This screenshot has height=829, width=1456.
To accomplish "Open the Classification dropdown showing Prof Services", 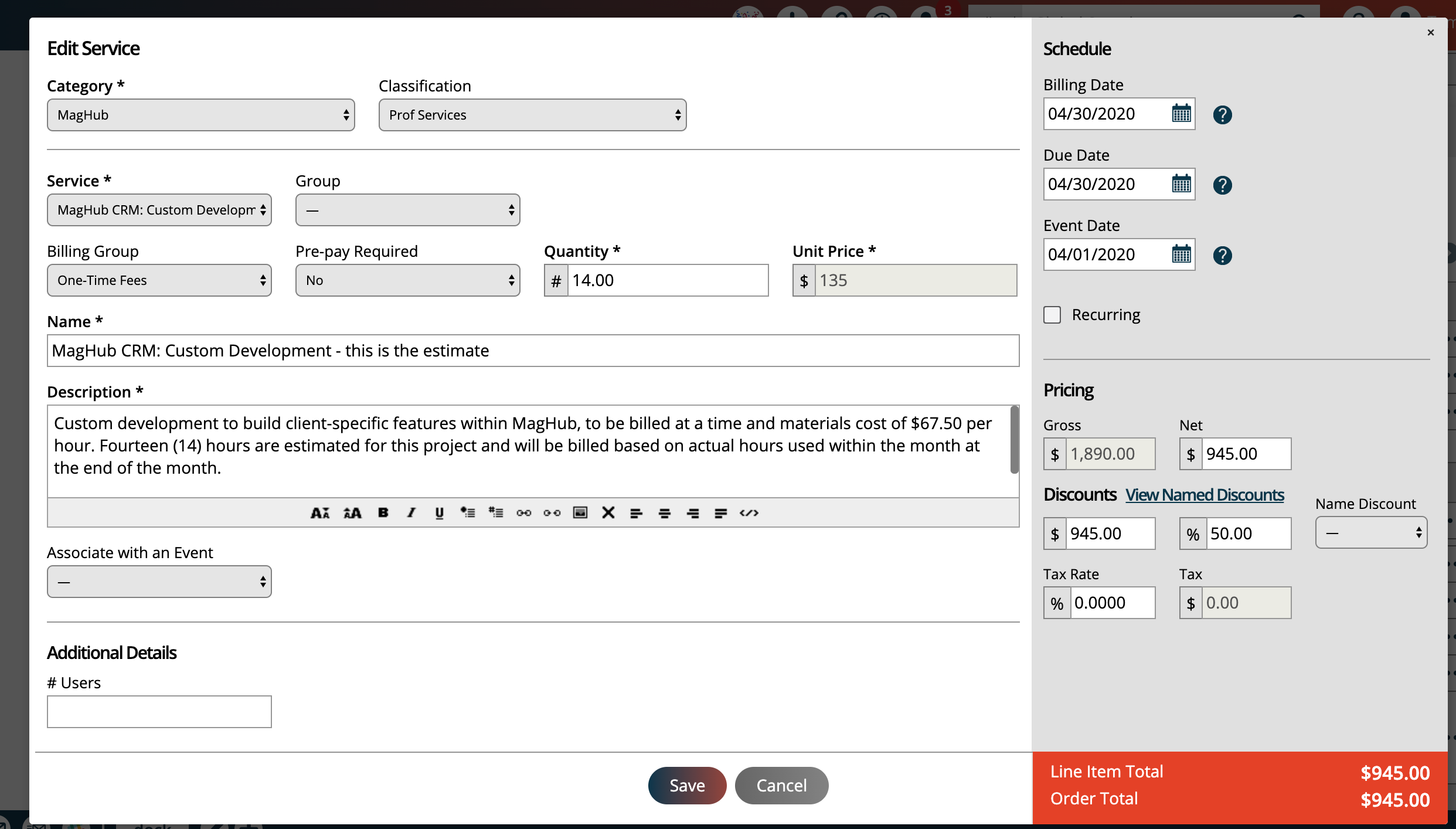I will coord(532,115).
